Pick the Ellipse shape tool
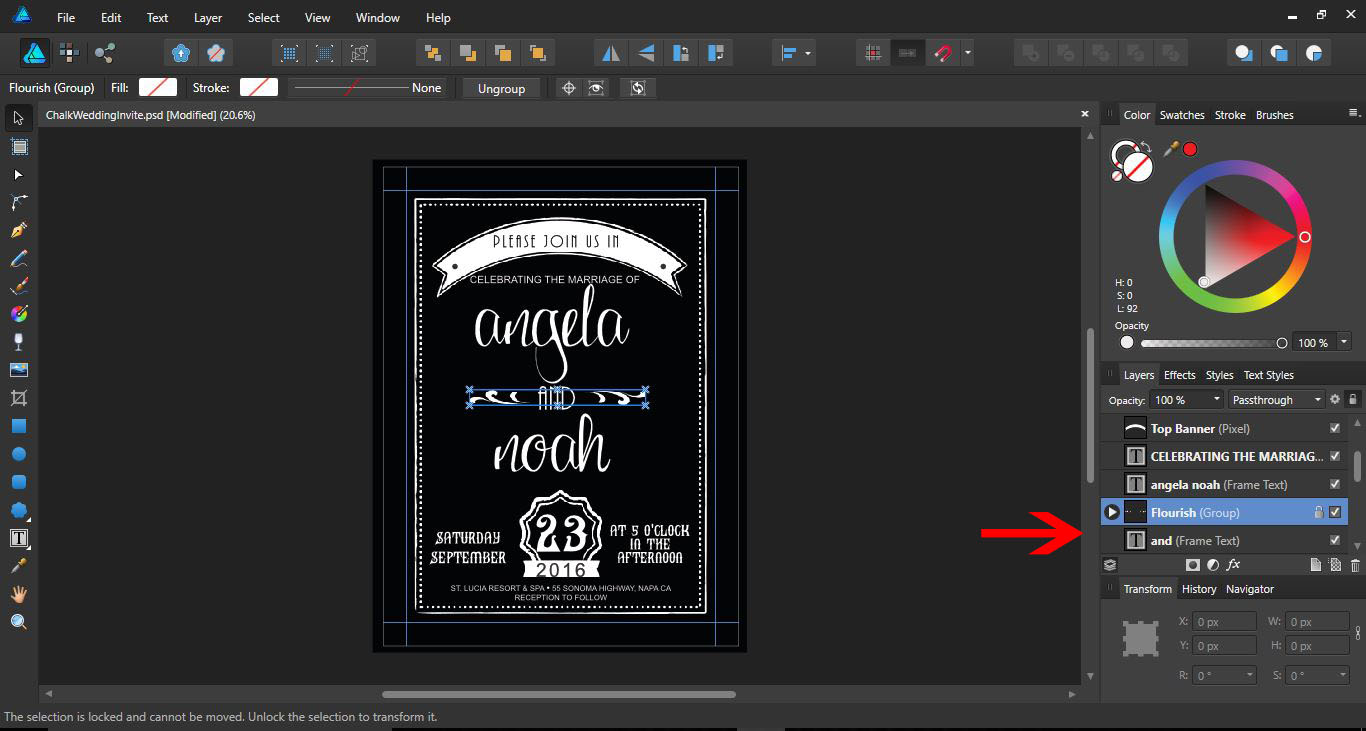The image size is (1366, 731). click(18, 454)
